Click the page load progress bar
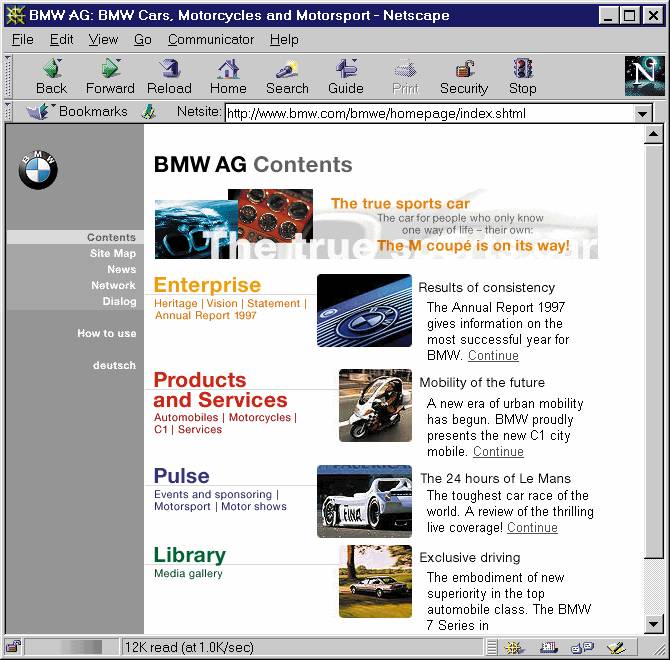This screenshot has width=670, height=660. coord(71,647)
